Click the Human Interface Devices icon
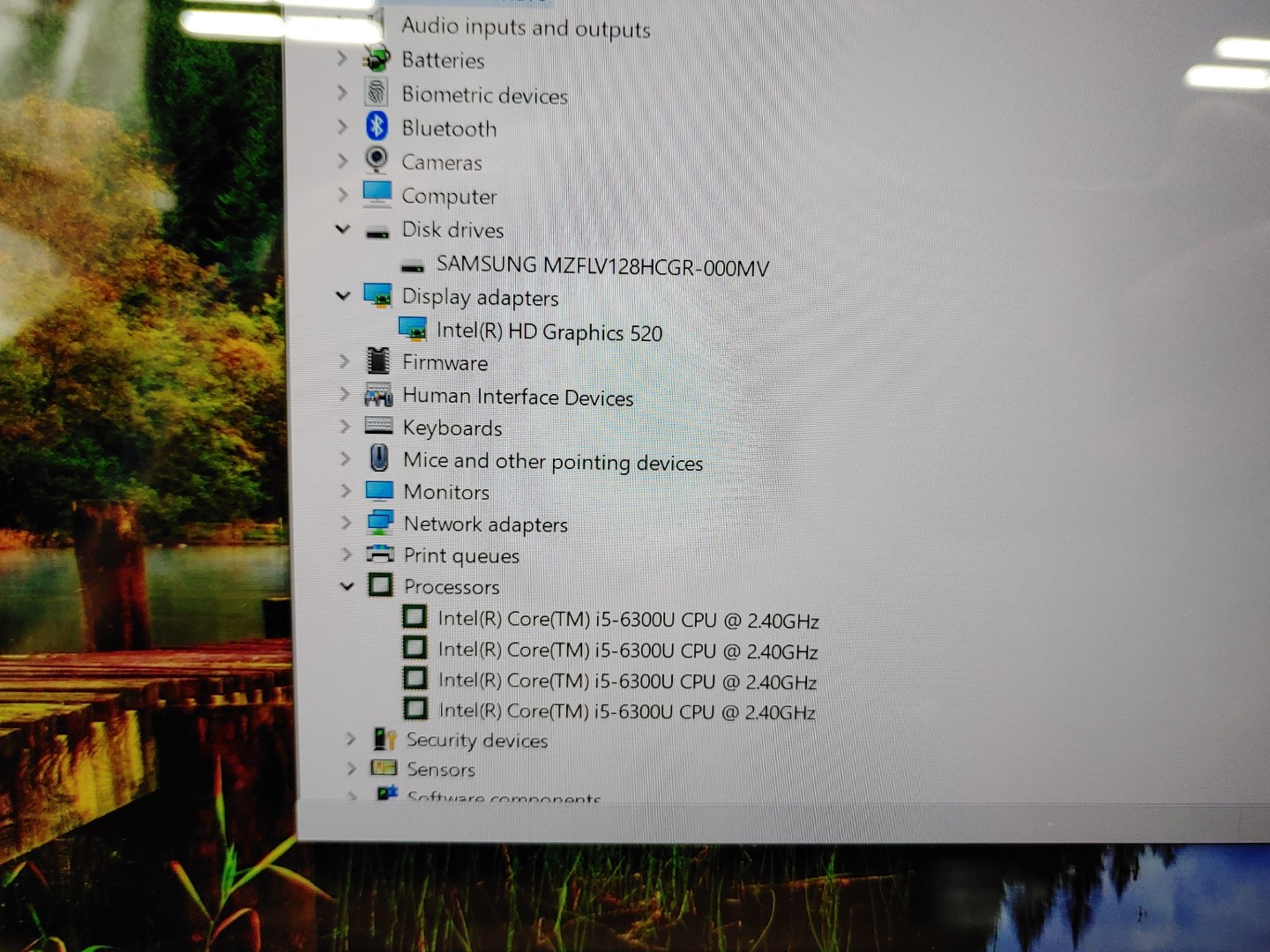 379,394
